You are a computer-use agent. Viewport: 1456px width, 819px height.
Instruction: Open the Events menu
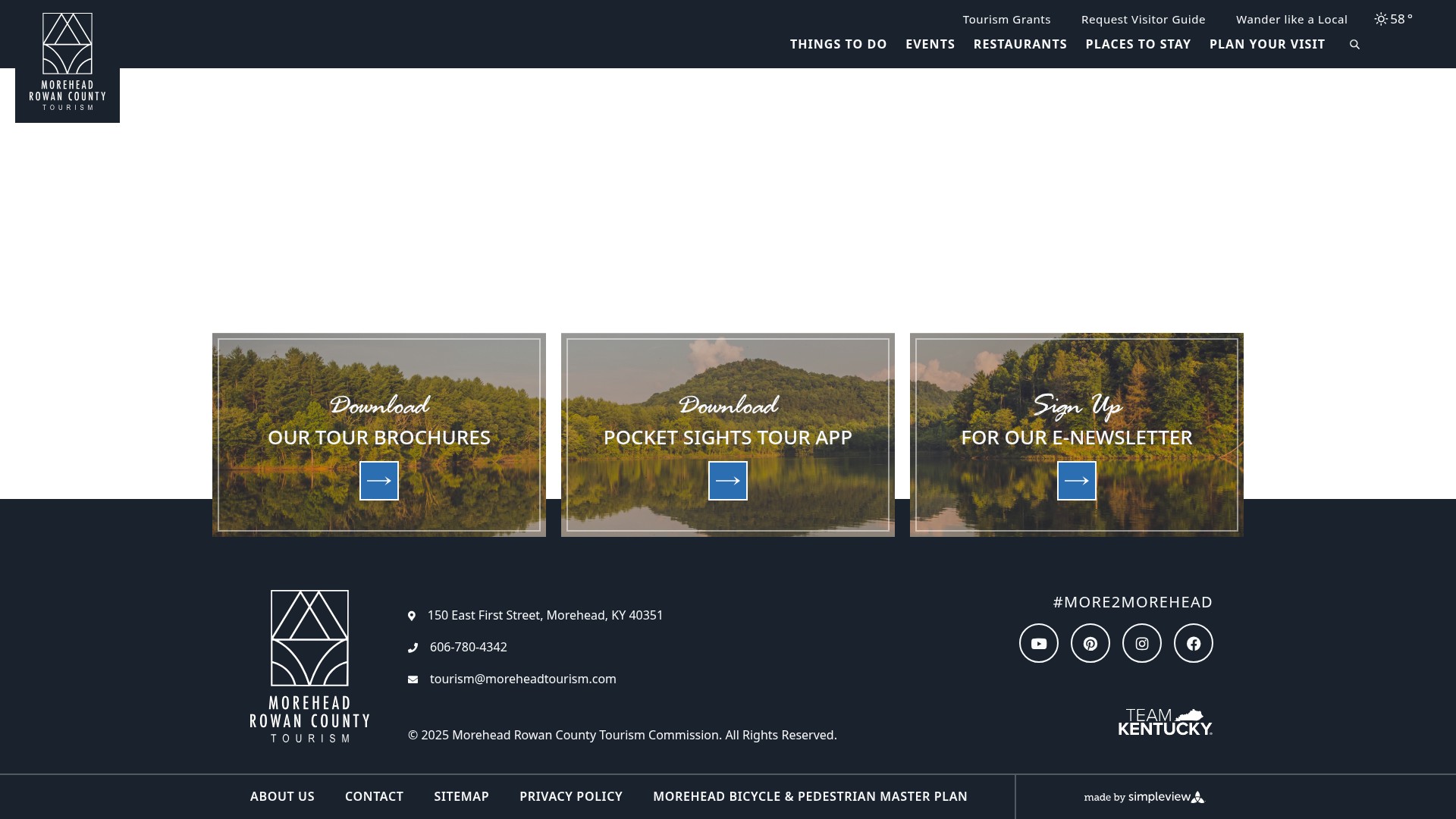[x=930, y=44]
